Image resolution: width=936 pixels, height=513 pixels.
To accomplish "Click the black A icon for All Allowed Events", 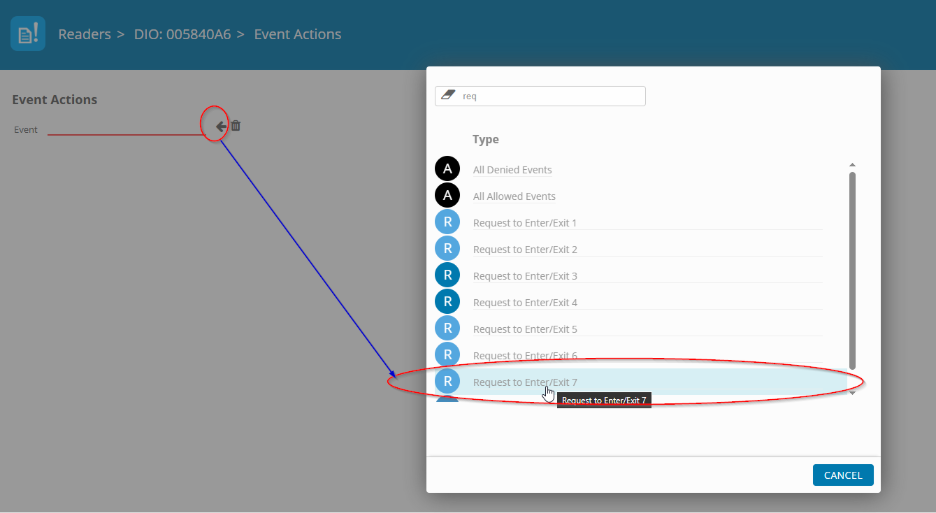I will (x=447, y=196).
